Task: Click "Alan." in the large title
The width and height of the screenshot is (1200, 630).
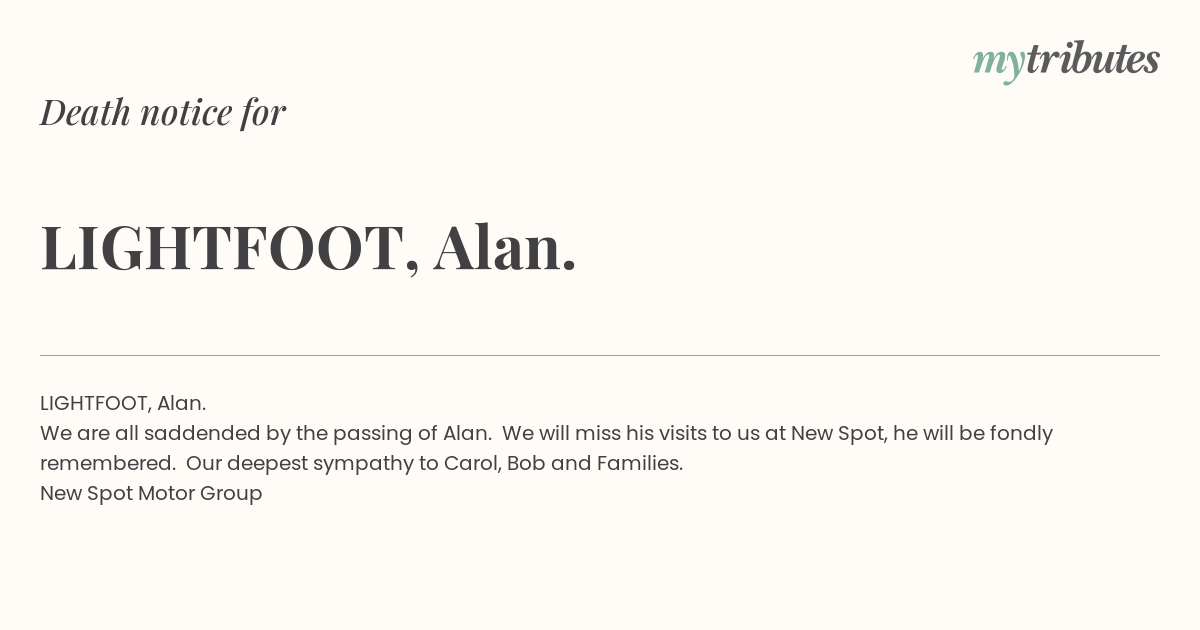Action: tap(505, 248)
